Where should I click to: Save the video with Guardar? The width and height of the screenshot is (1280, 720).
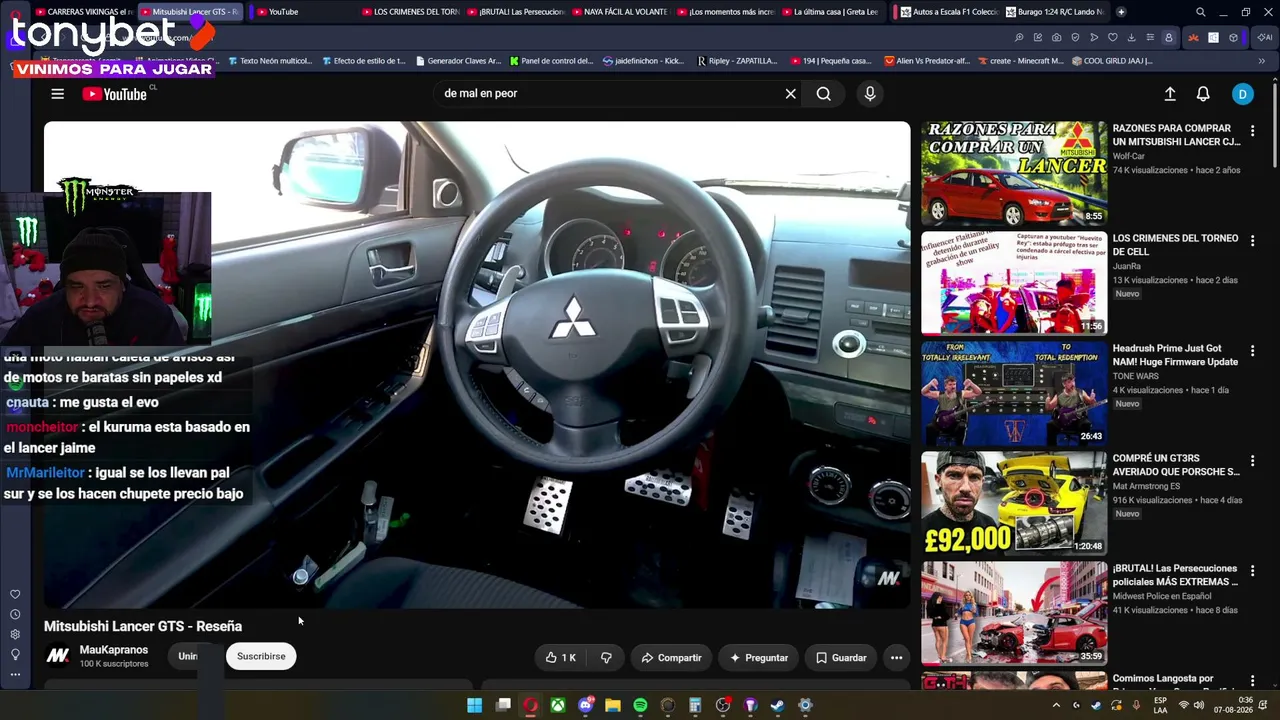[x=841, y=657]
